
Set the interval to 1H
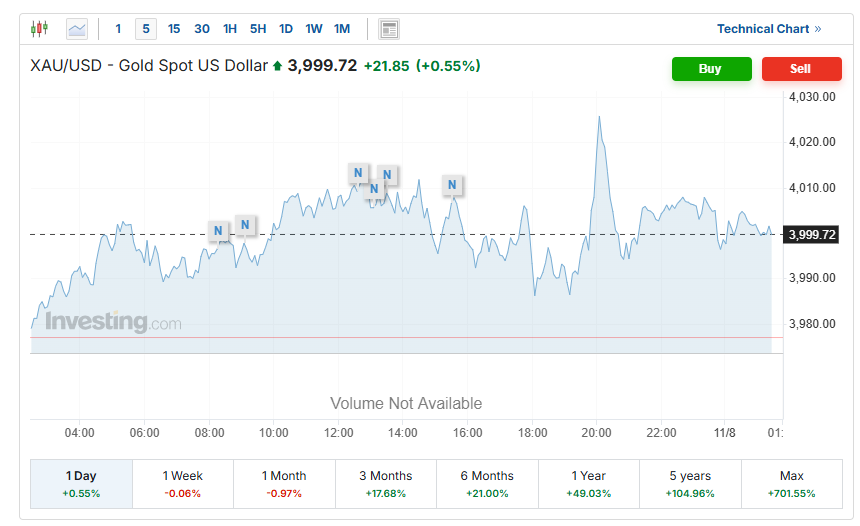click(230, 29)
